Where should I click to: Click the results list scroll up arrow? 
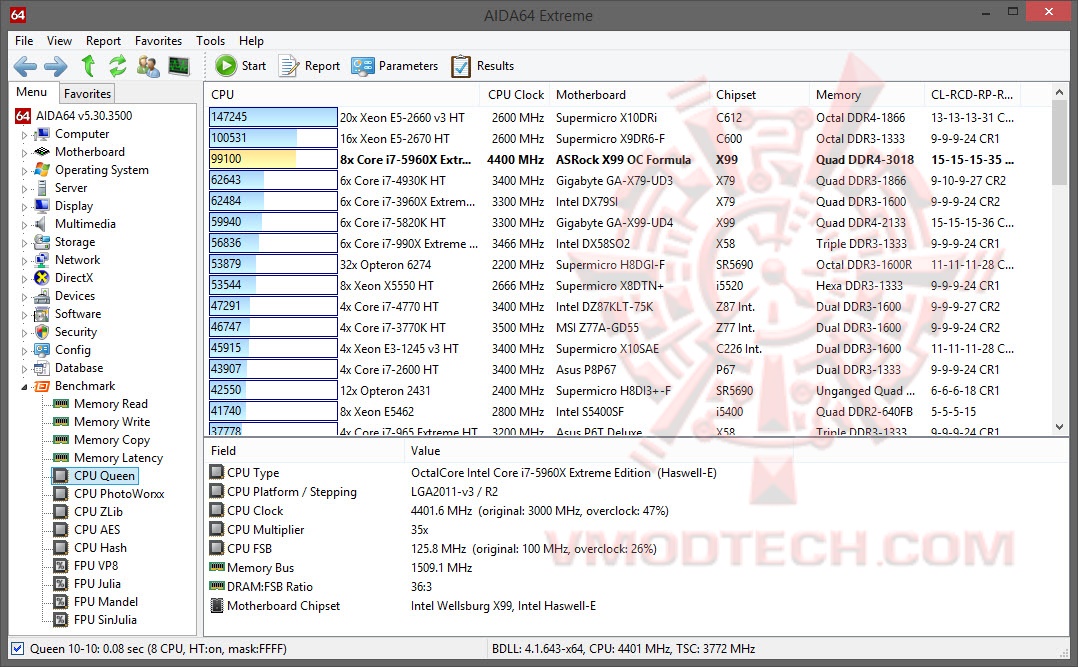1059,93
